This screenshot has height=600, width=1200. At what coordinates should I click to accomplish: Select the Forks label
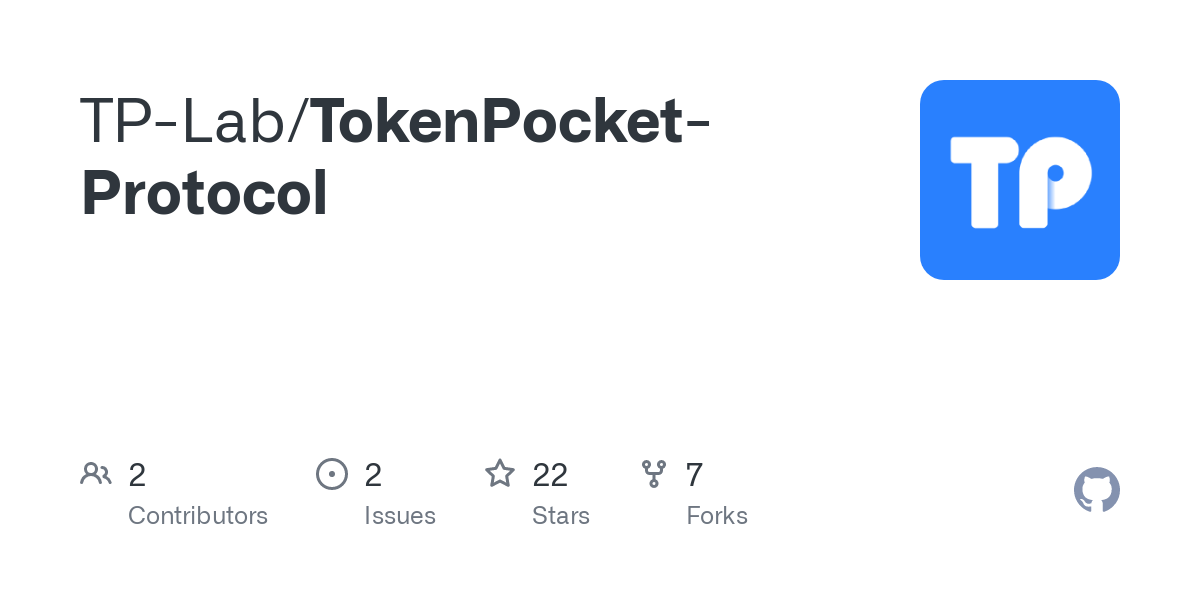(x=717, y=516)
